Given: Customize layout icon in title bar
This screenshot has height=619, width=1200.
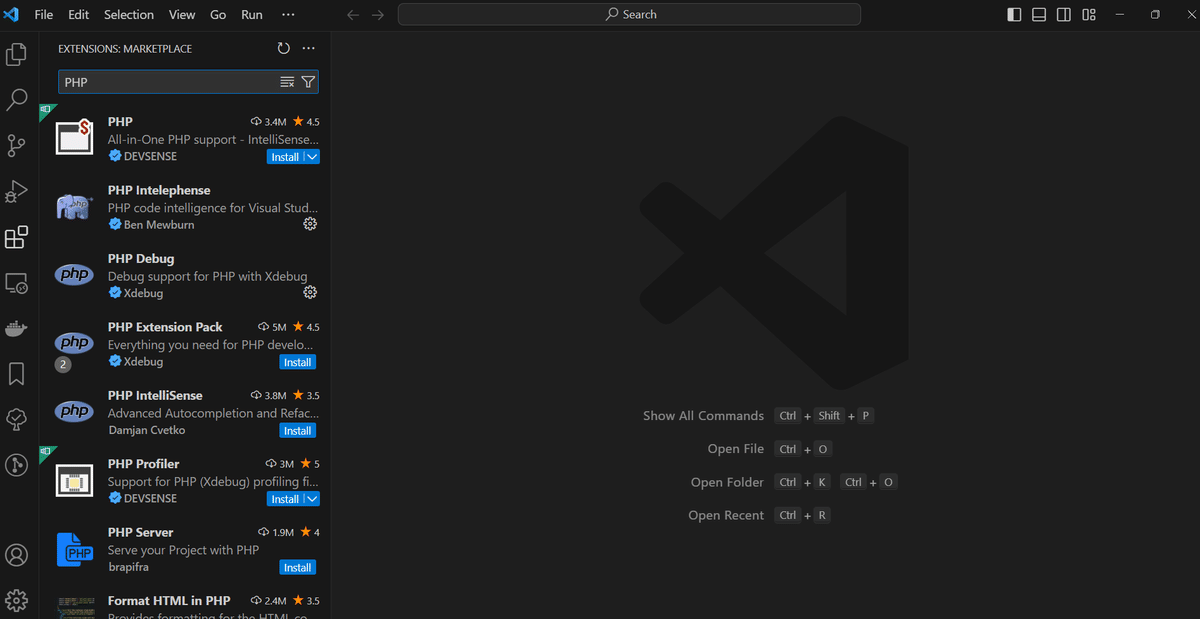Looking at the screenshot, I should (x=1089, y=15).
